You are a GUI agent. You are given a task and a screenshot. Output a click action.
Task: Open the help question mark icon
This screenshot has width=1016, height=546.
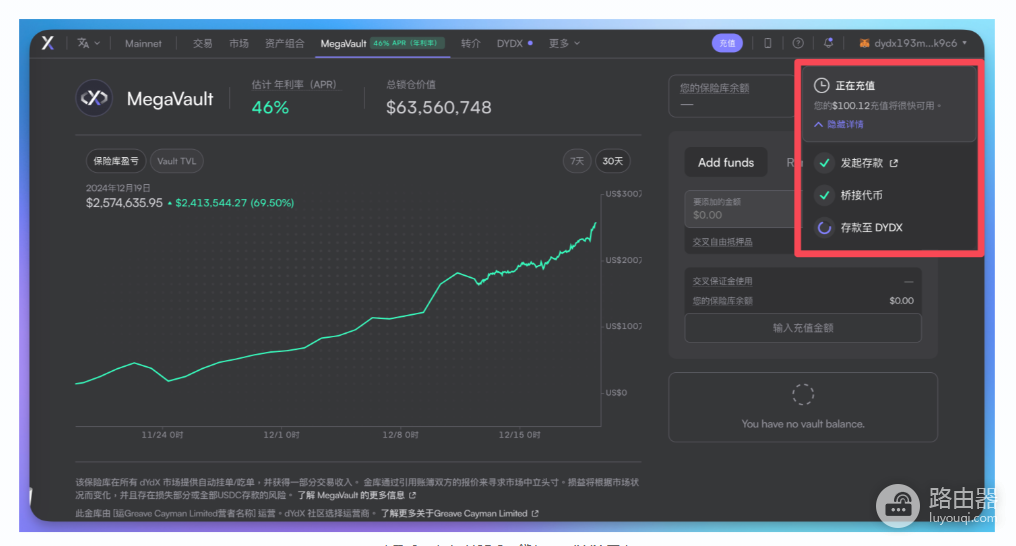(x=798, y=43)
